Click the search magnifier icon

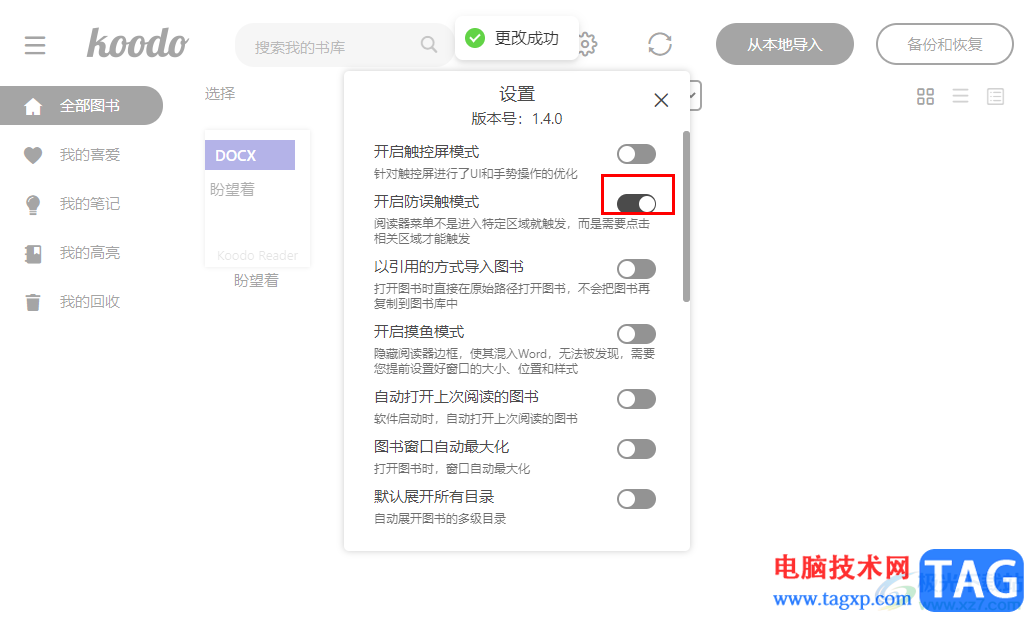click(429, 45)
